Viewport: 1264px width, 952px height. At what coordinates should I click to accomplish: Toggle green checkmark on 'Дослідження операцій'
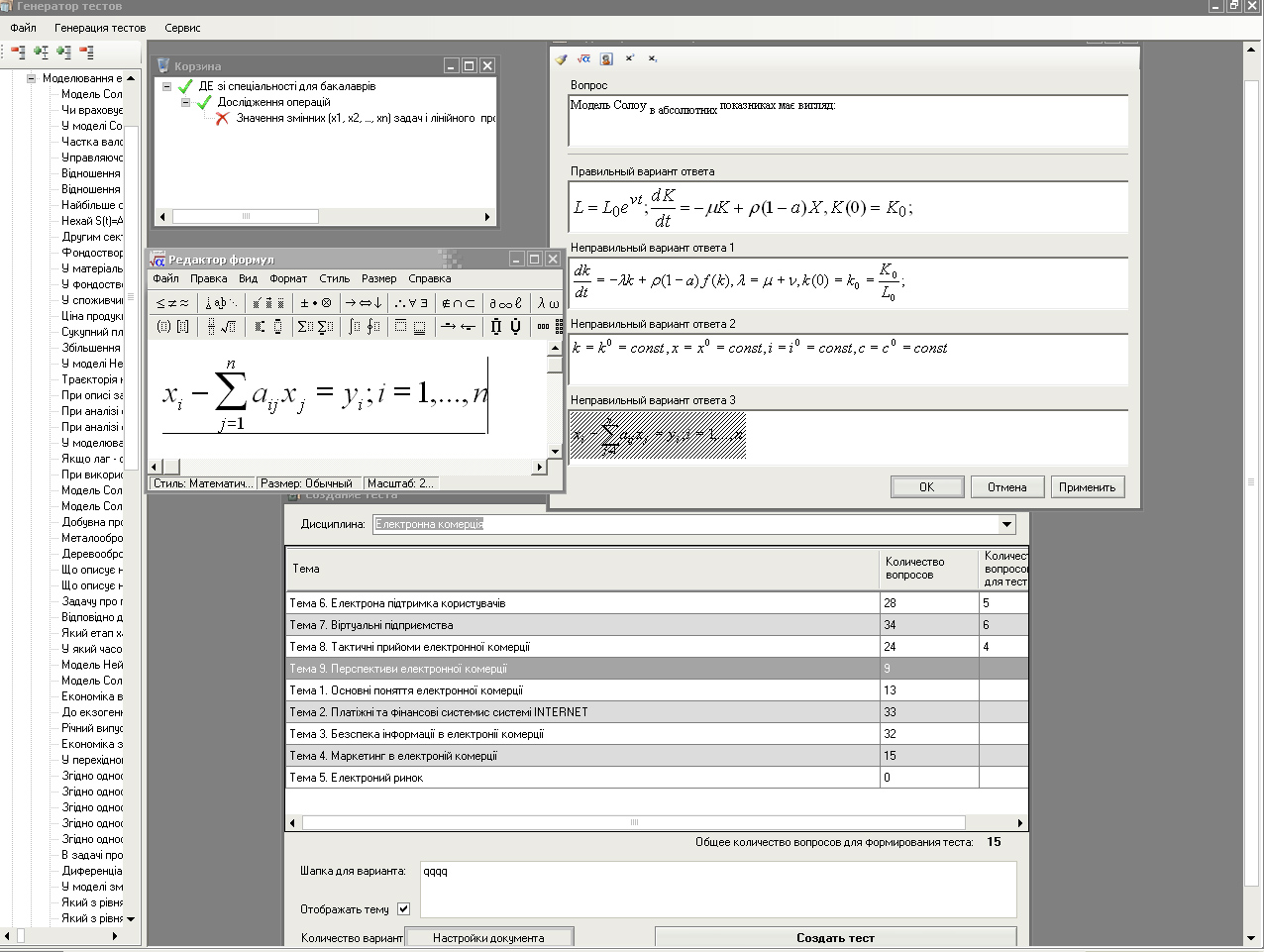(204, 102)
